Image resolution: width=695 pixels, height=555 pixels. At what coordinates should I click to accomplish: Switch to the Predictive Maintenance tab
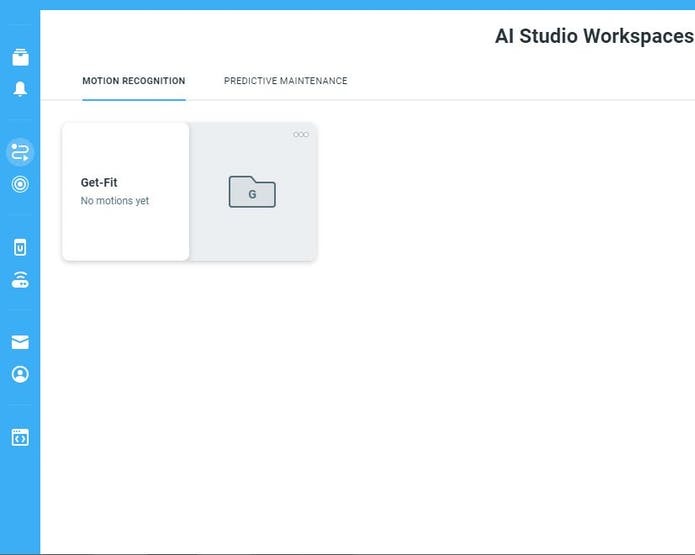pyautogui.click(x=285, y=81)
